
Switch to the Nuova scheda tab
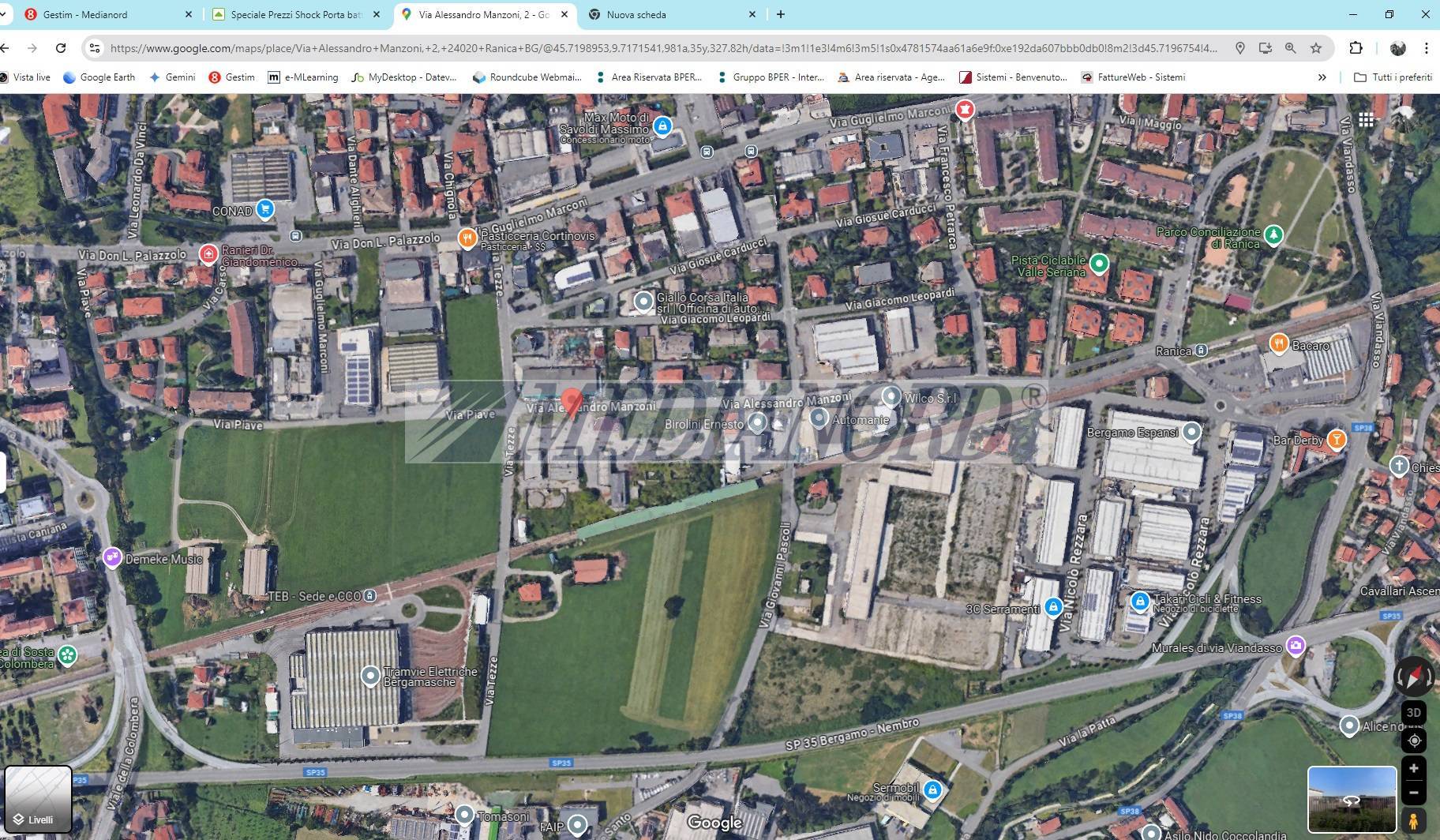point(672,14)
